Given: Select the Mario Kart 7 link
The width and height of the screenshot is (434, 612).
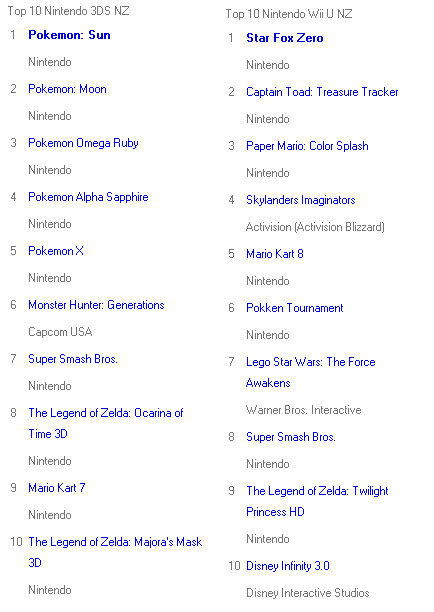Looking at the screenshot, I should pyautogui.click(x=57, y=488).
